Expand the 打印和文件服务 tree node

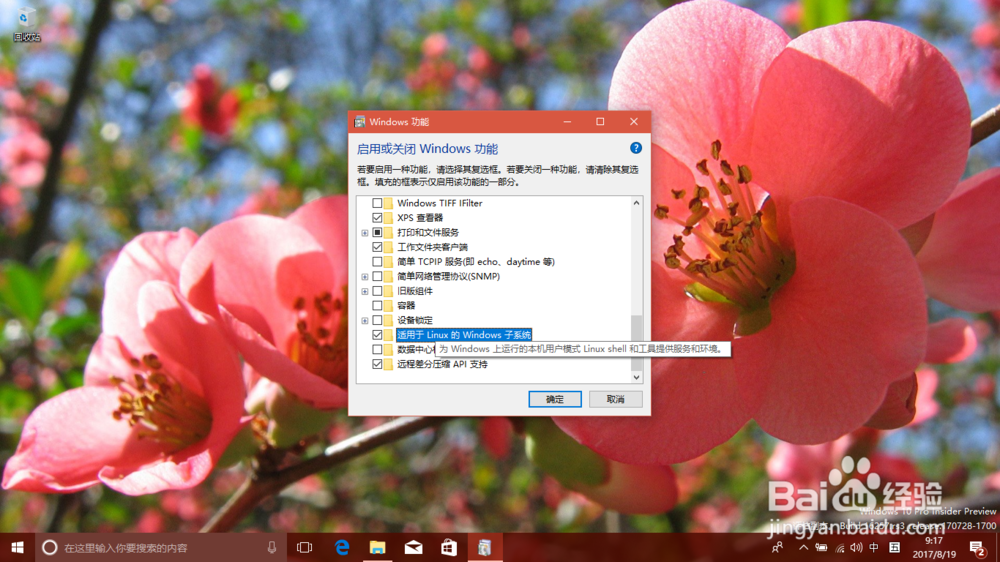coord(364,233)
